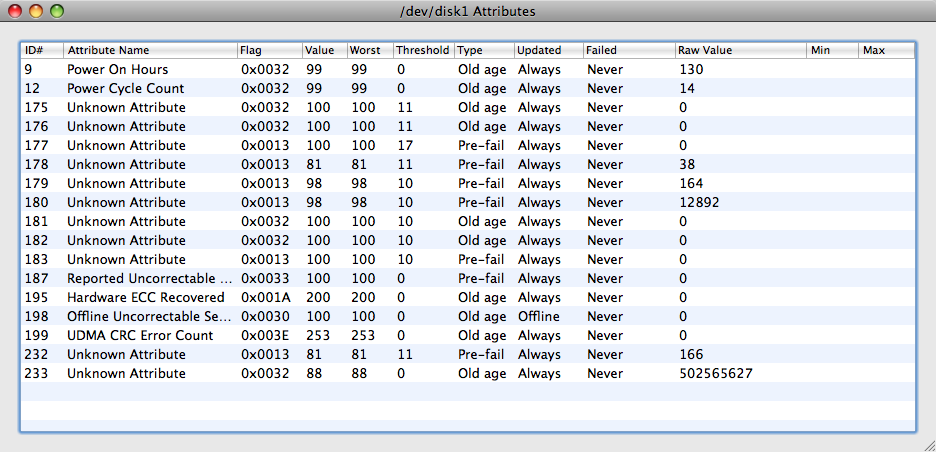The image size is (936, 452).
Task: Click raw value 14 for Power Cycle Count
Action: click(687, 88)
